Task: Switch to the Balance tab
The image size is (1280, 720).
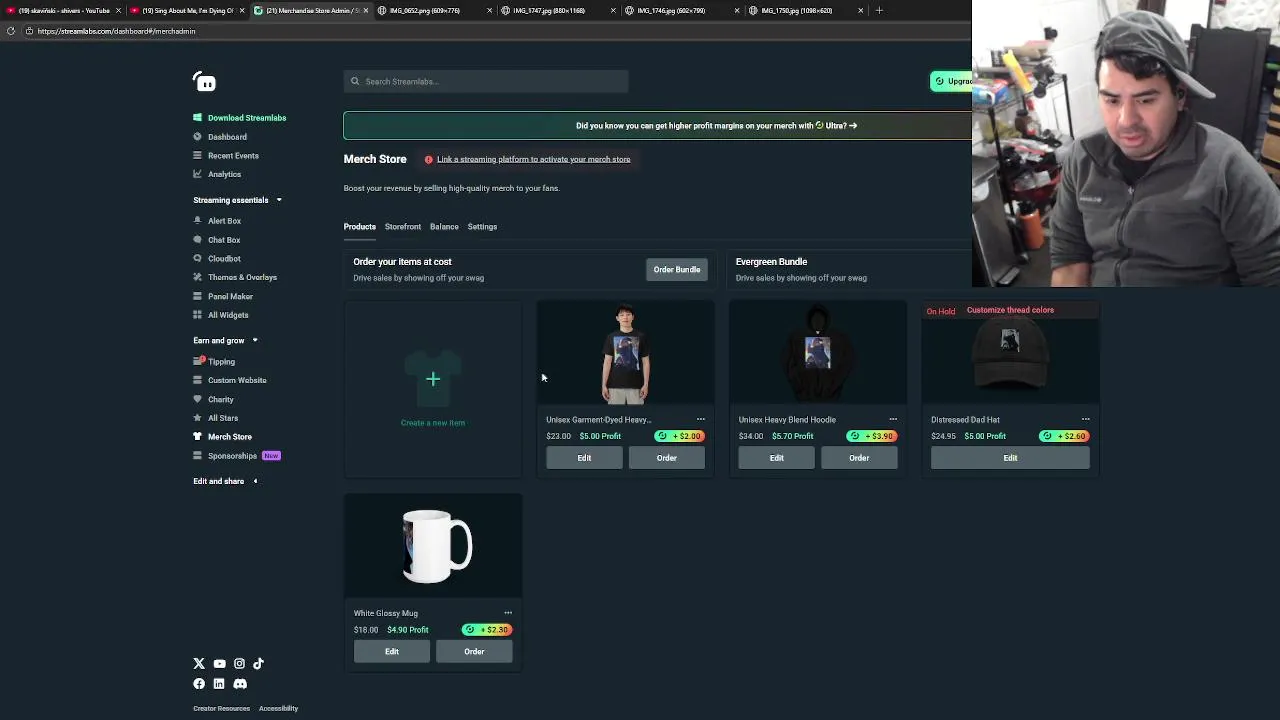Action: (x=444, y=227)
